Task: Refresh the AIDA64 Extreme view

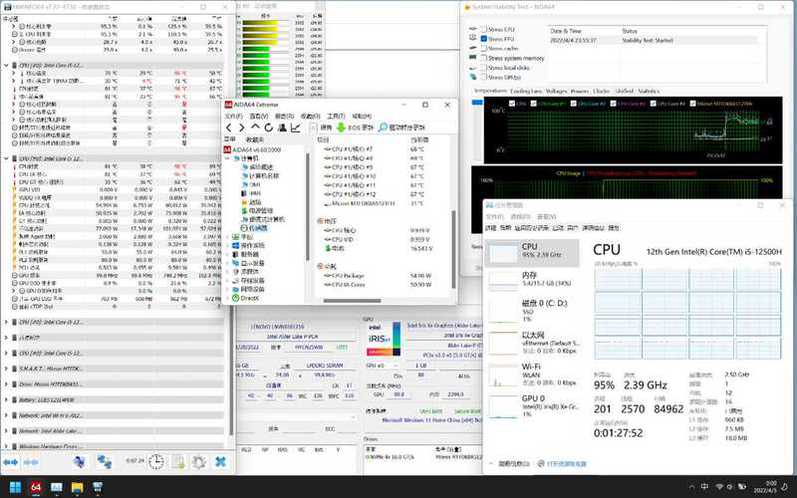Action: point(268,128)
